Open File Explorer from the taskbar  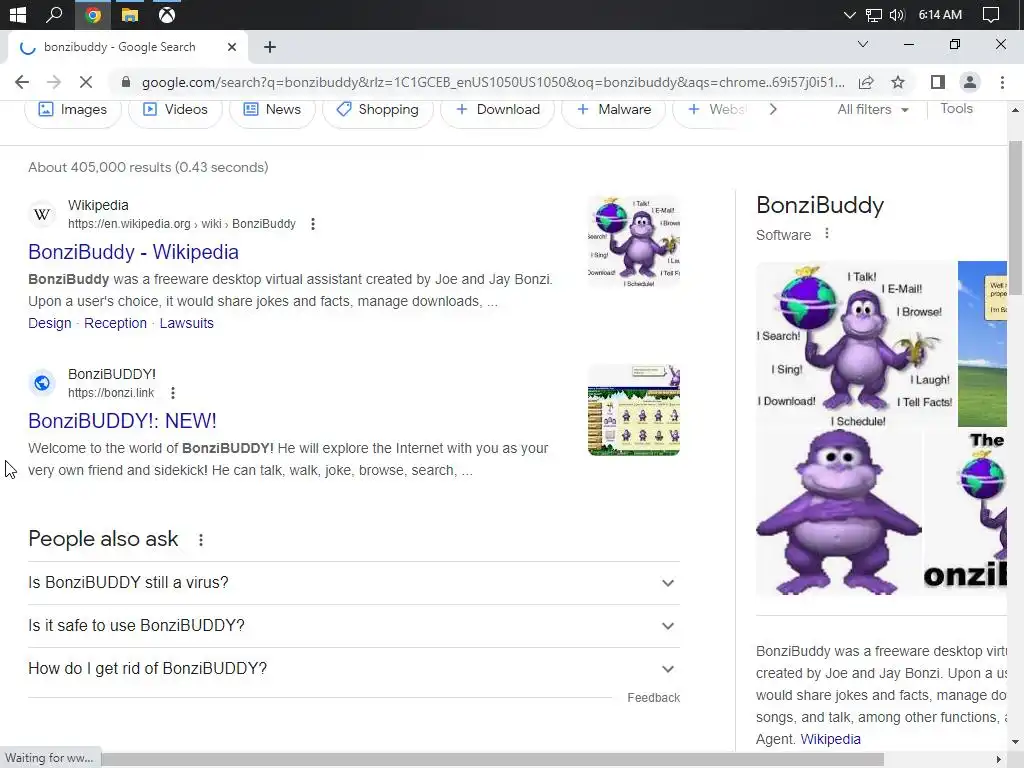[130, 14]
